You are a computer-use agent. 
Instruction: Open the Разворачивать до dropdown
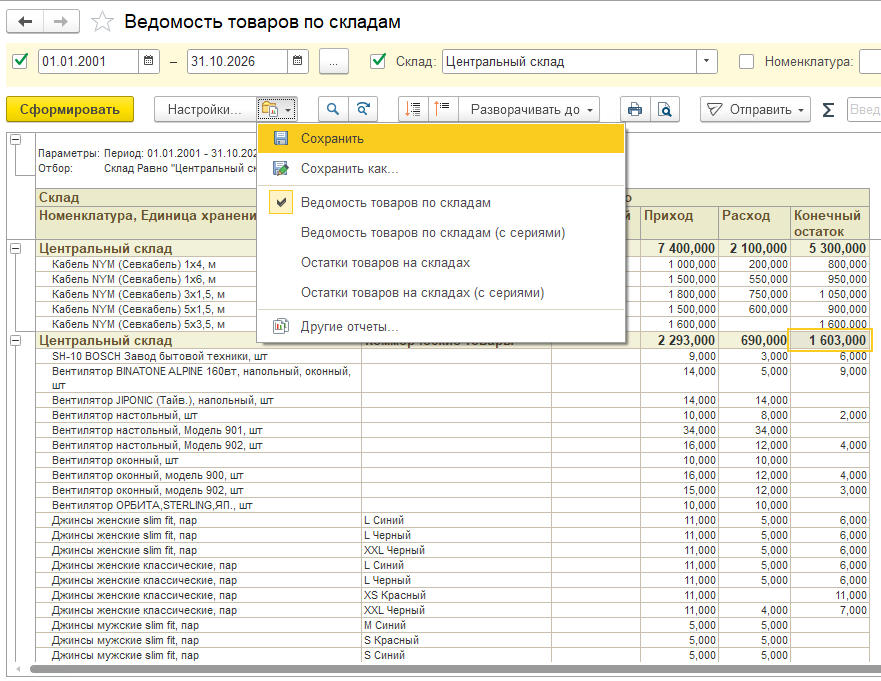pyautogui.click(x=529, y=109)
